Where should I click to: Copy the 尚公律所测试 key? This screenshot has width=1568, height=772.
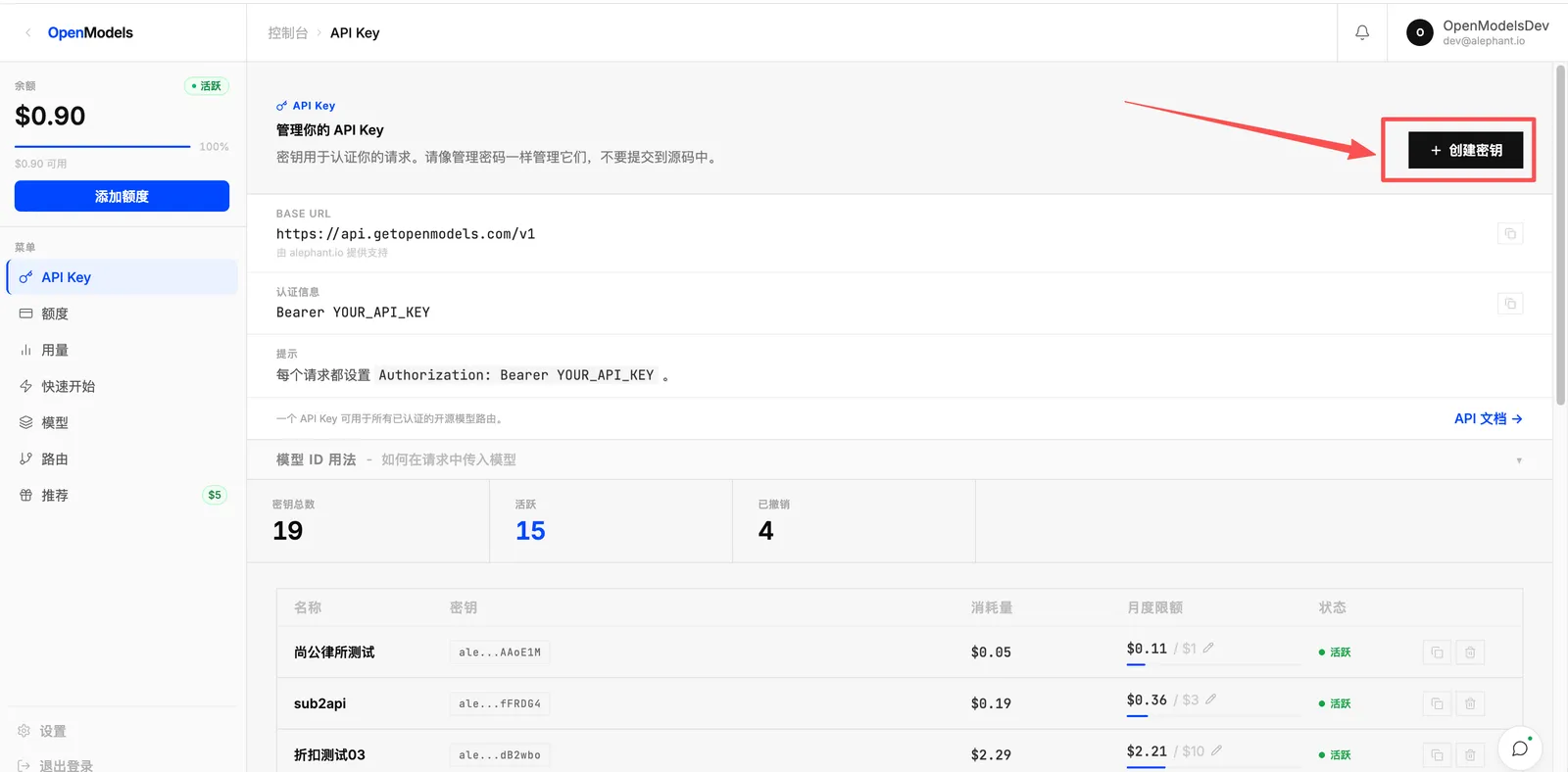point(1437,652)
